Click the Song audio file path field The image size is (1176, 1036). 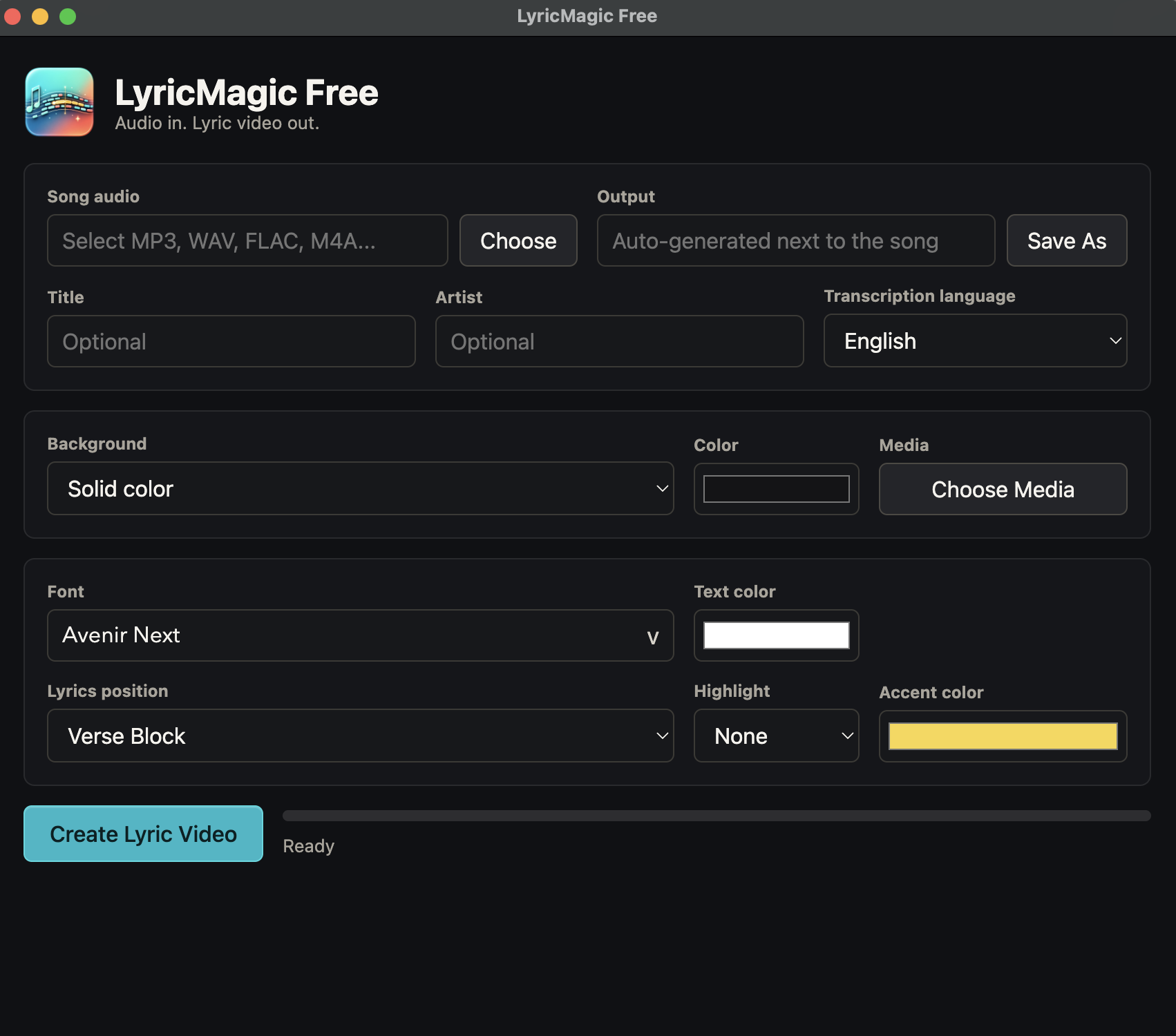coord(247,240)
